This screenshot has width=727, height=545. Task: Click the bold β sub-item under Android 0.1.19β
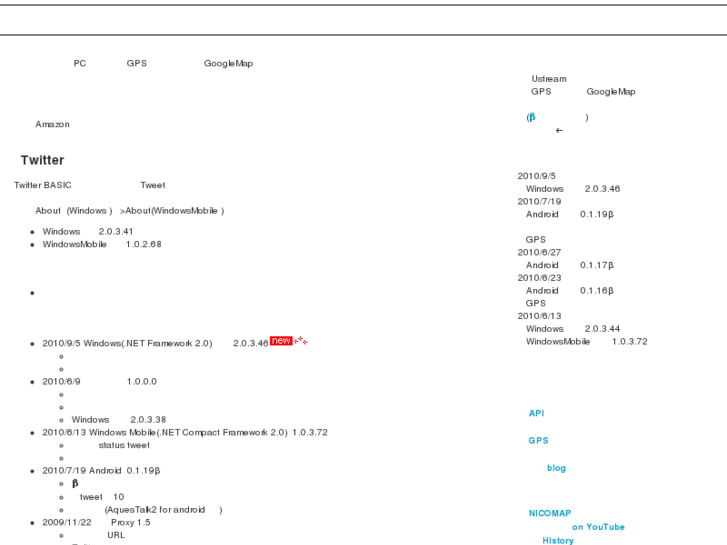click(75, 483)
